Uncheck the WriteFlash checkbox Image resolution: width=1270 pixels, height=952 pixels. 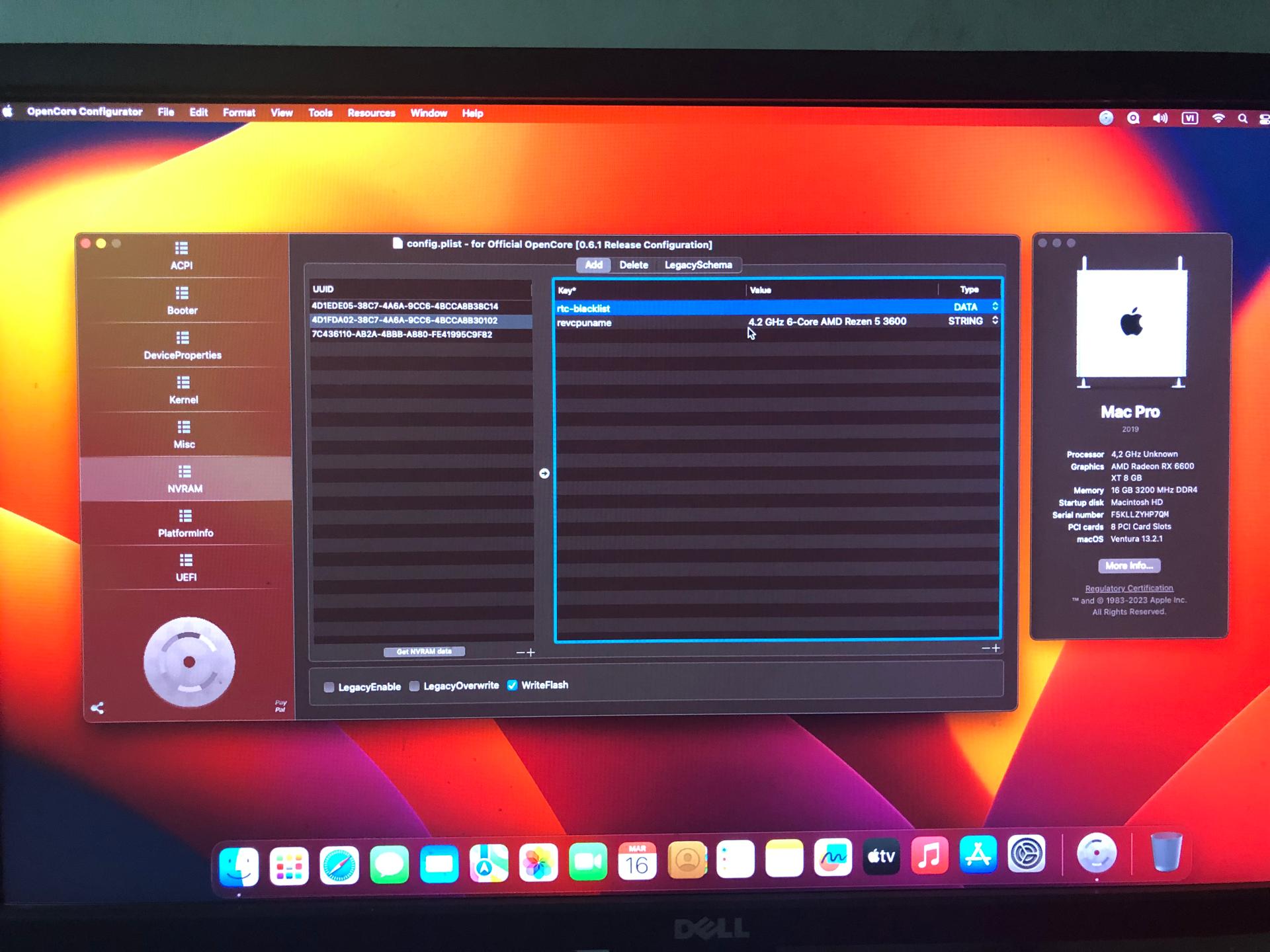coord(512,685)
